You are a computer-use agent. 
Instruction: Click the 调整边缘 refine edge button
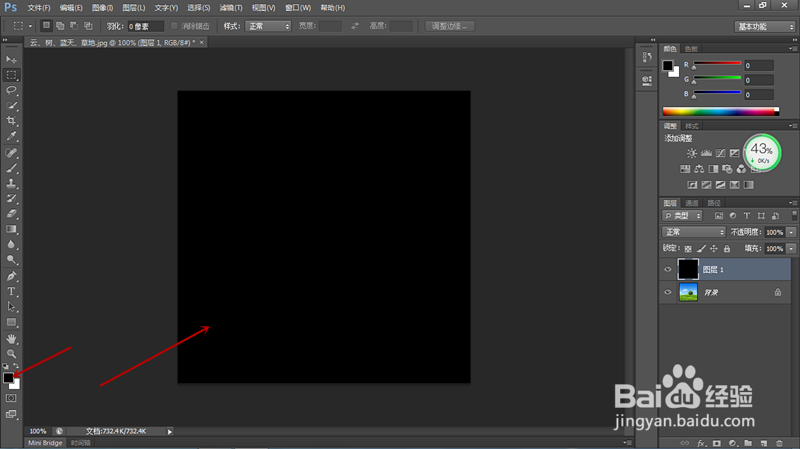(449, 26)
